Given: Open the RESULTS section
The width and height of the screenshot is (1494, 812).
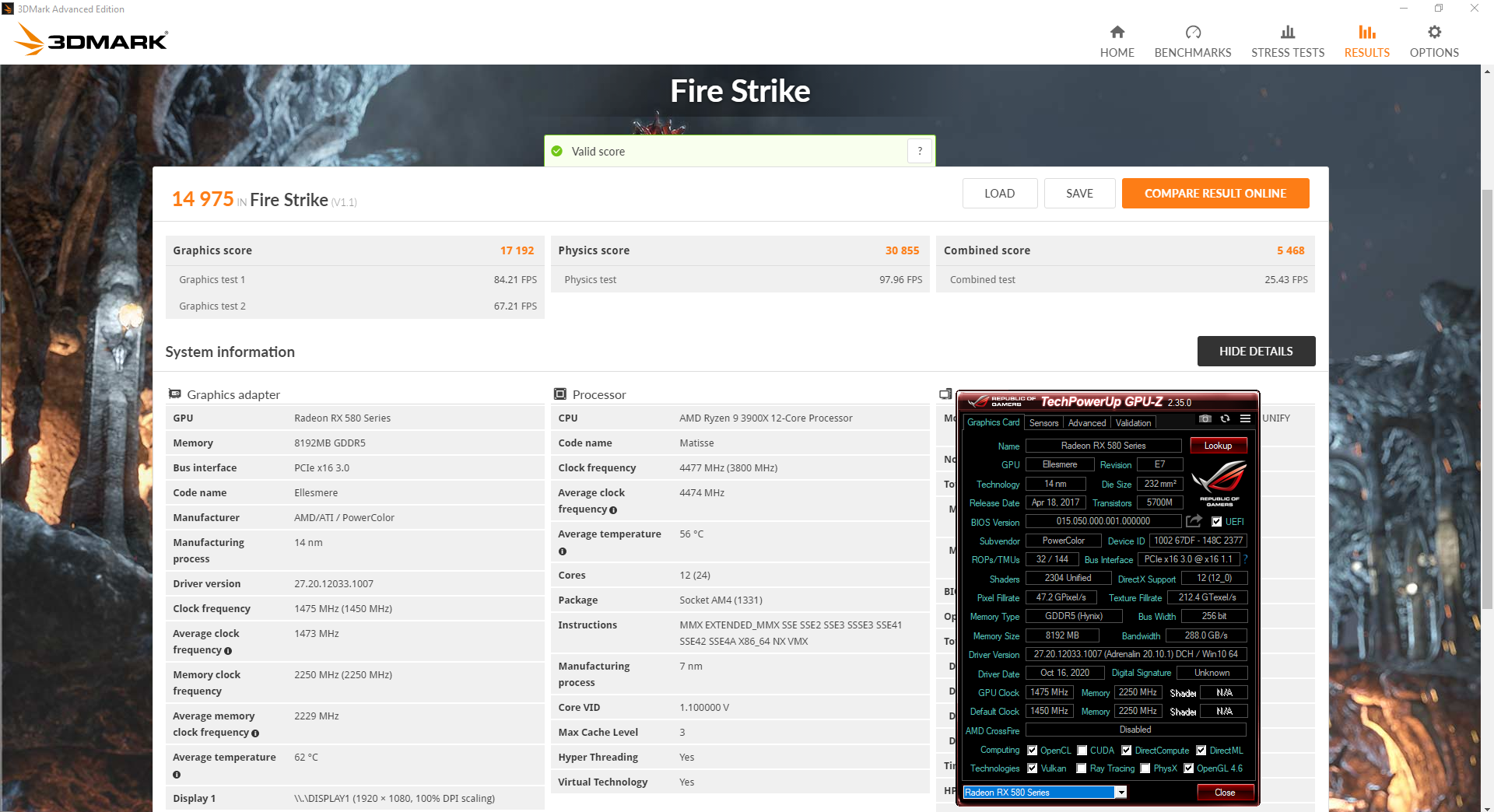Looking at the screenshot, I should 1366,41.
